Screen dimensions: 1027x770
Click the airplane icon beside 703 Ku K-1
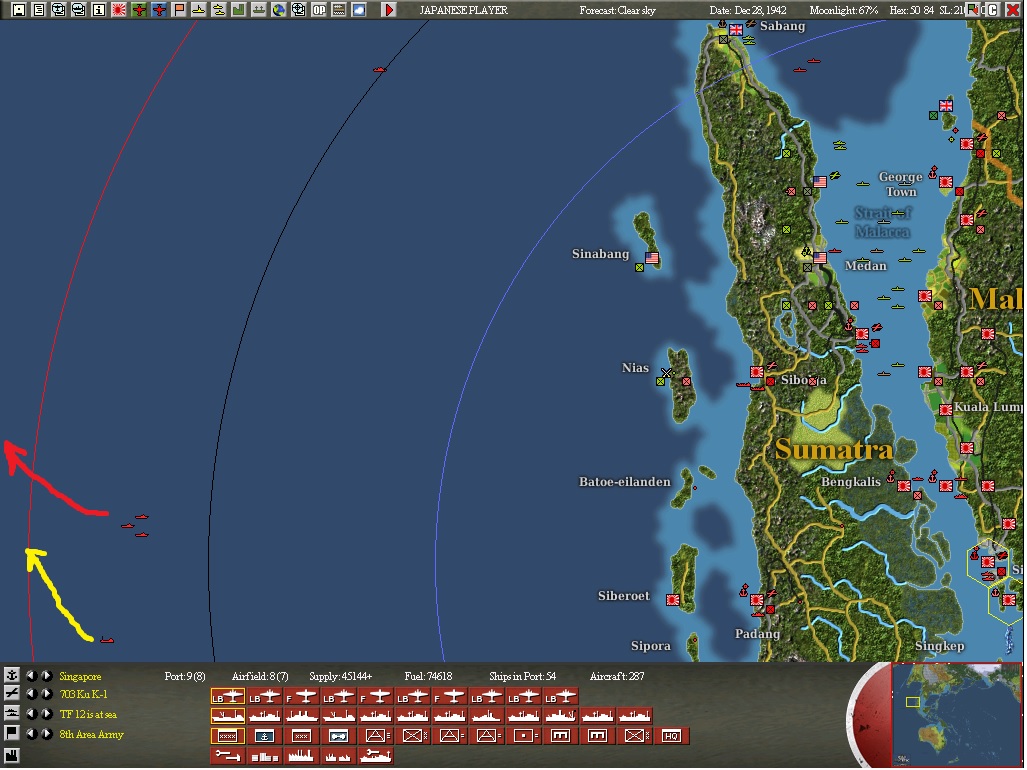(12, 694)
